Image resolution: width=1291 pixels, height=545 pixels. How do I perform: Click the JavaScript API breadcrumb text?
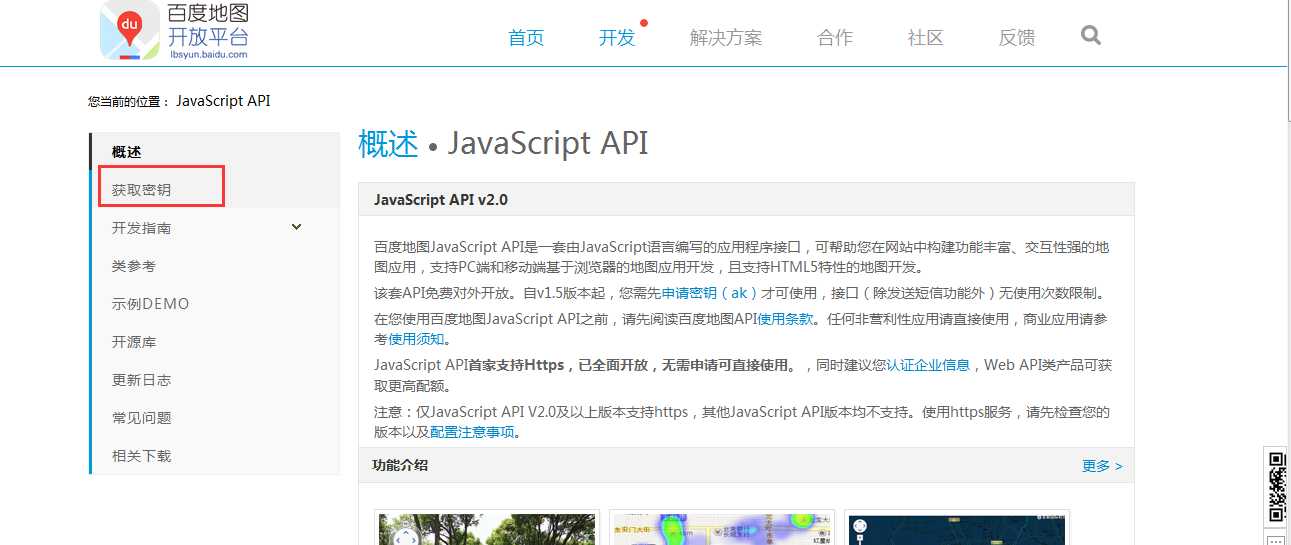[223, 101]
